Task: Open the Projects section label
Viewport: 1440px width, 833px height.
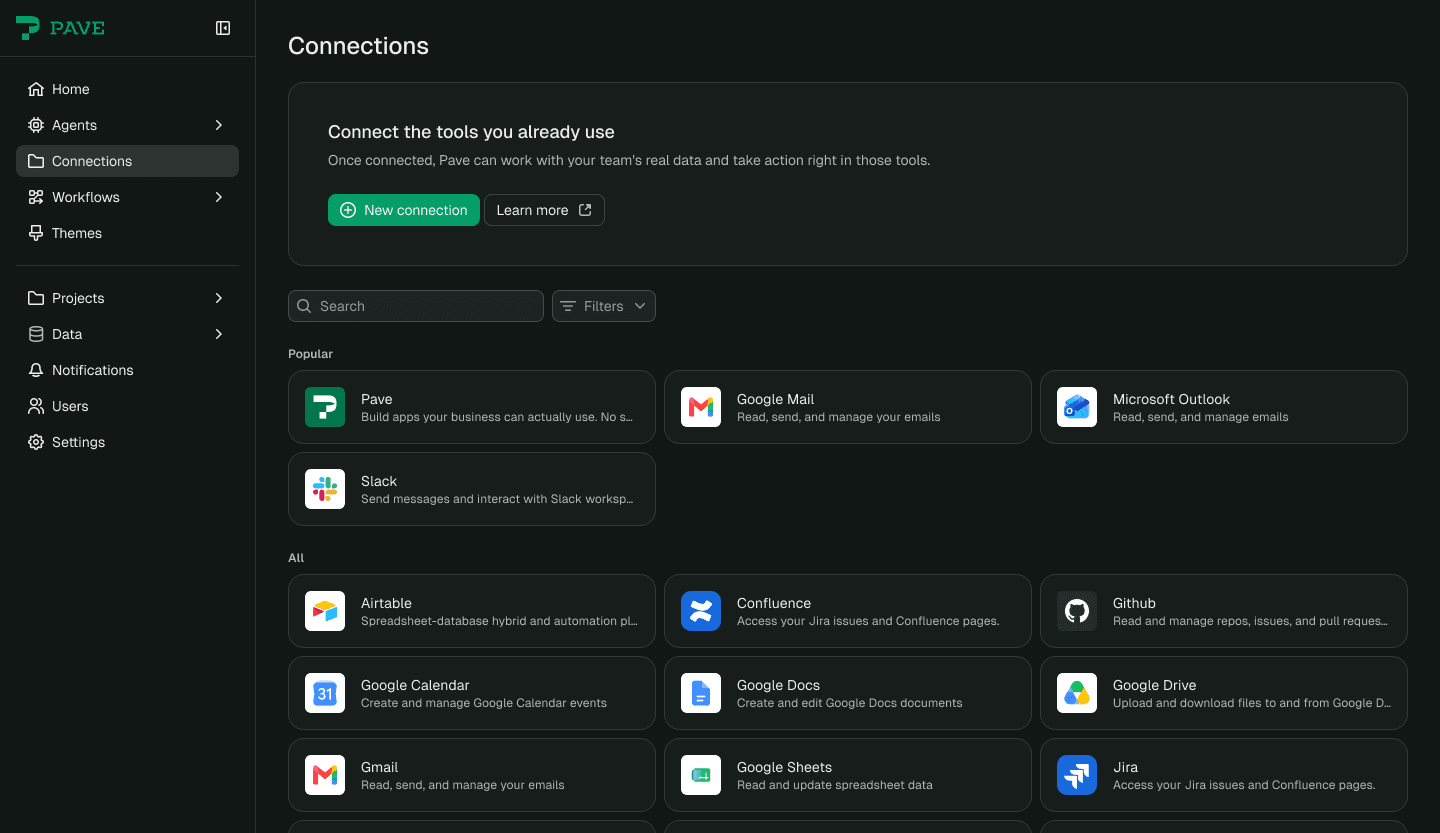Action: click(78, 298)
